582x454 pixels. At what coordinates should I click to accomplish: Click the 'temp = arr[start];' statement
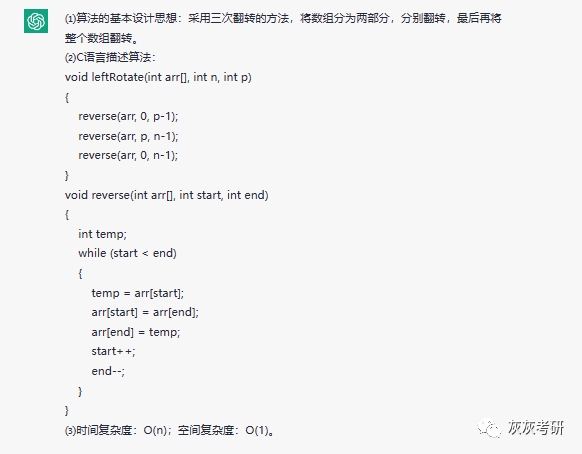point(138,293)
